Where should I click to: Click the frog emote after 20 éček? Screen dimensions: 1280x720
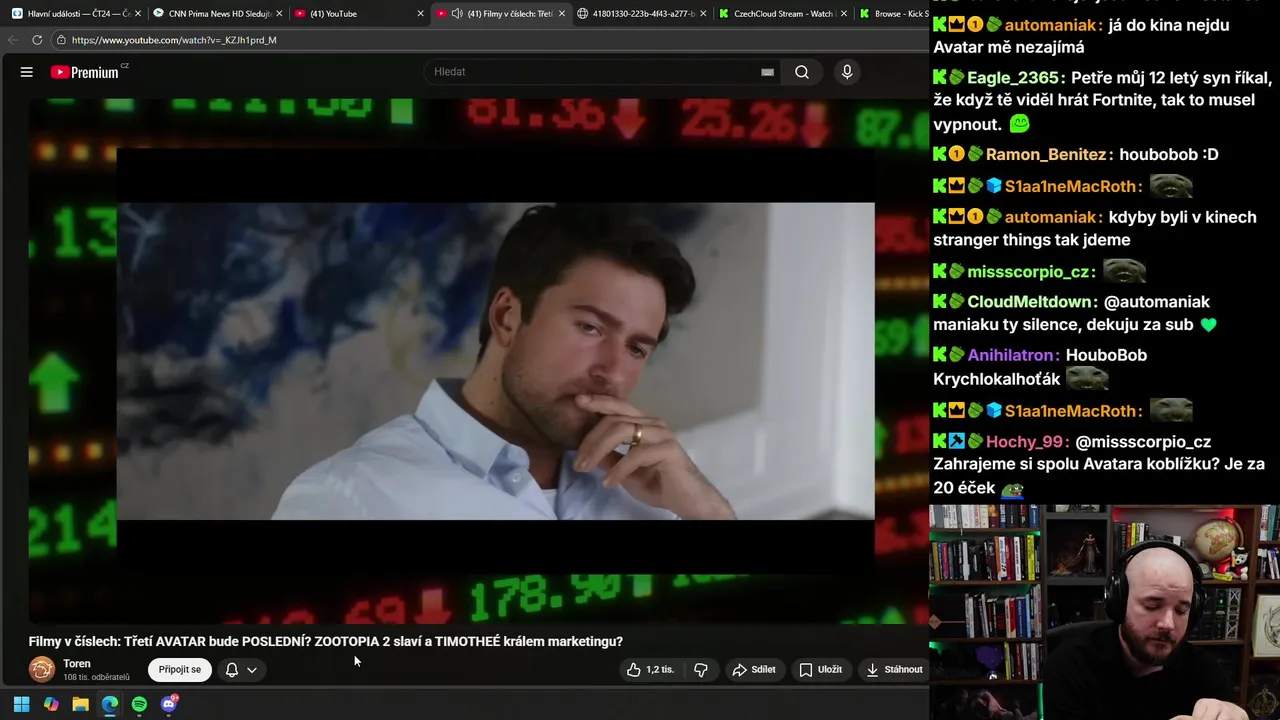coord(1011,489)
